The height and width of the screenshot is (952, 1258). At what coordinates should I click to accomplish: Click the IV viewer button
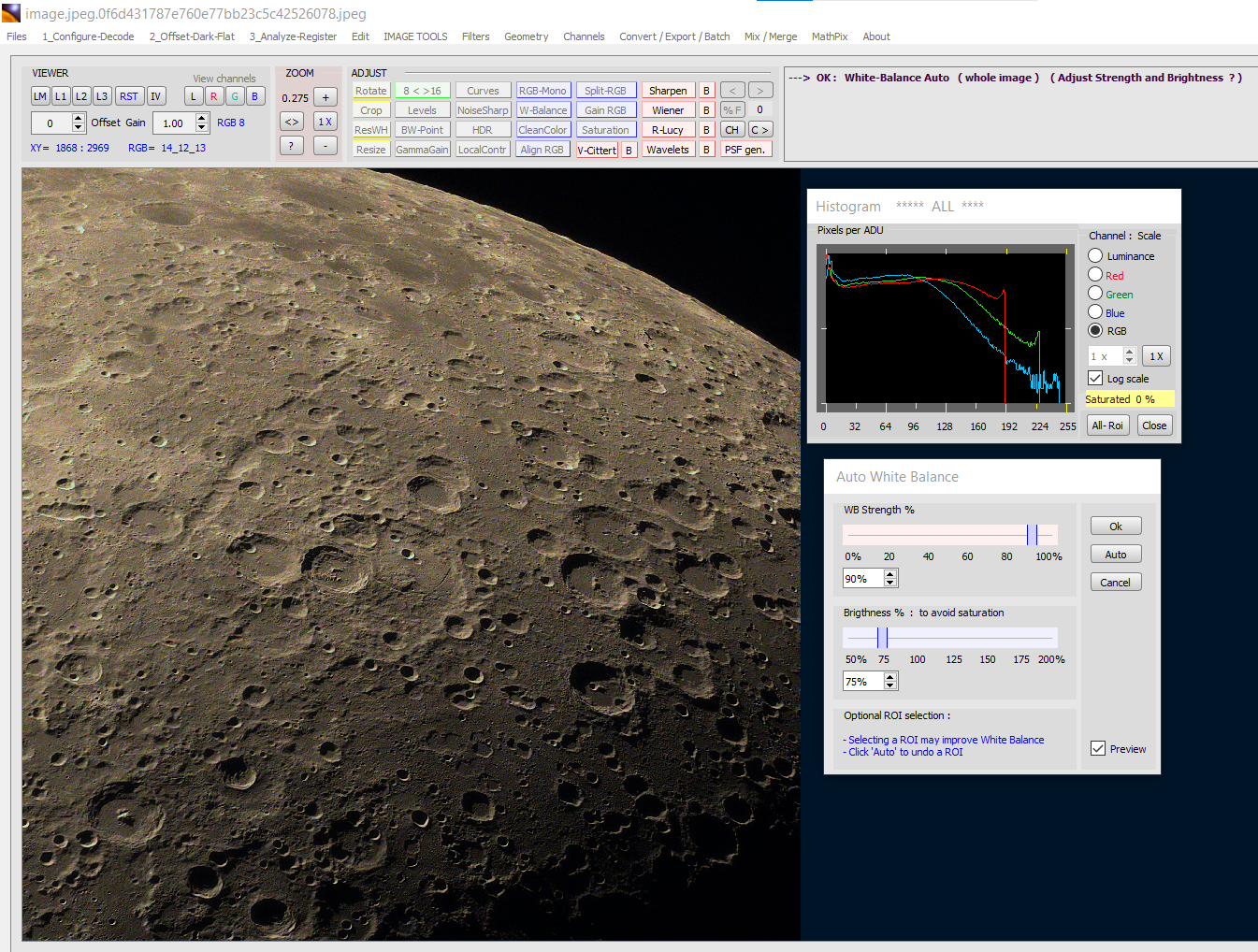156,96
